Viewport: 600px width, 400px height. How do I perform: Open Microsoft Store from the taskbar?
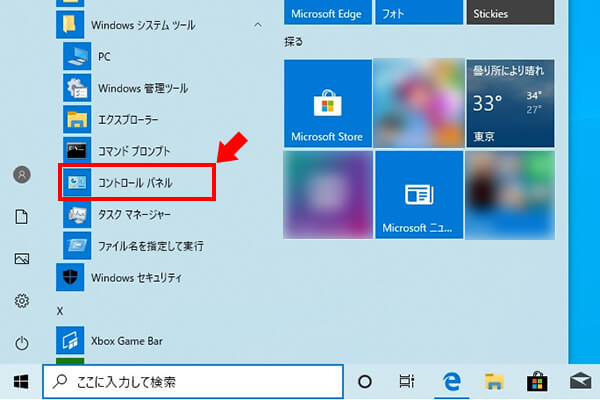coord(537,382)
